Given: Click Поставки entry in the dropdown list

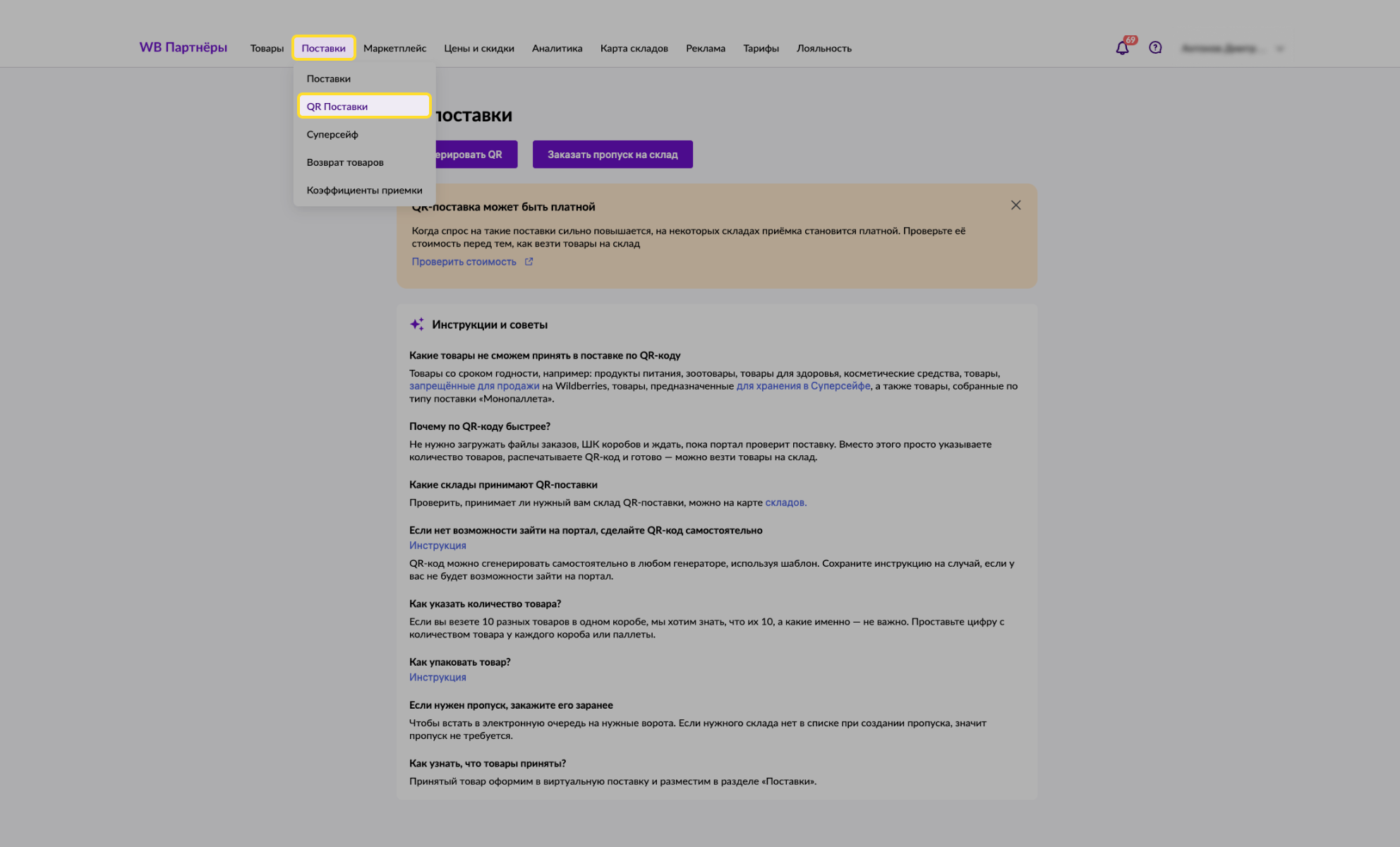Looking at the screenshot, I should pos(328,79).
